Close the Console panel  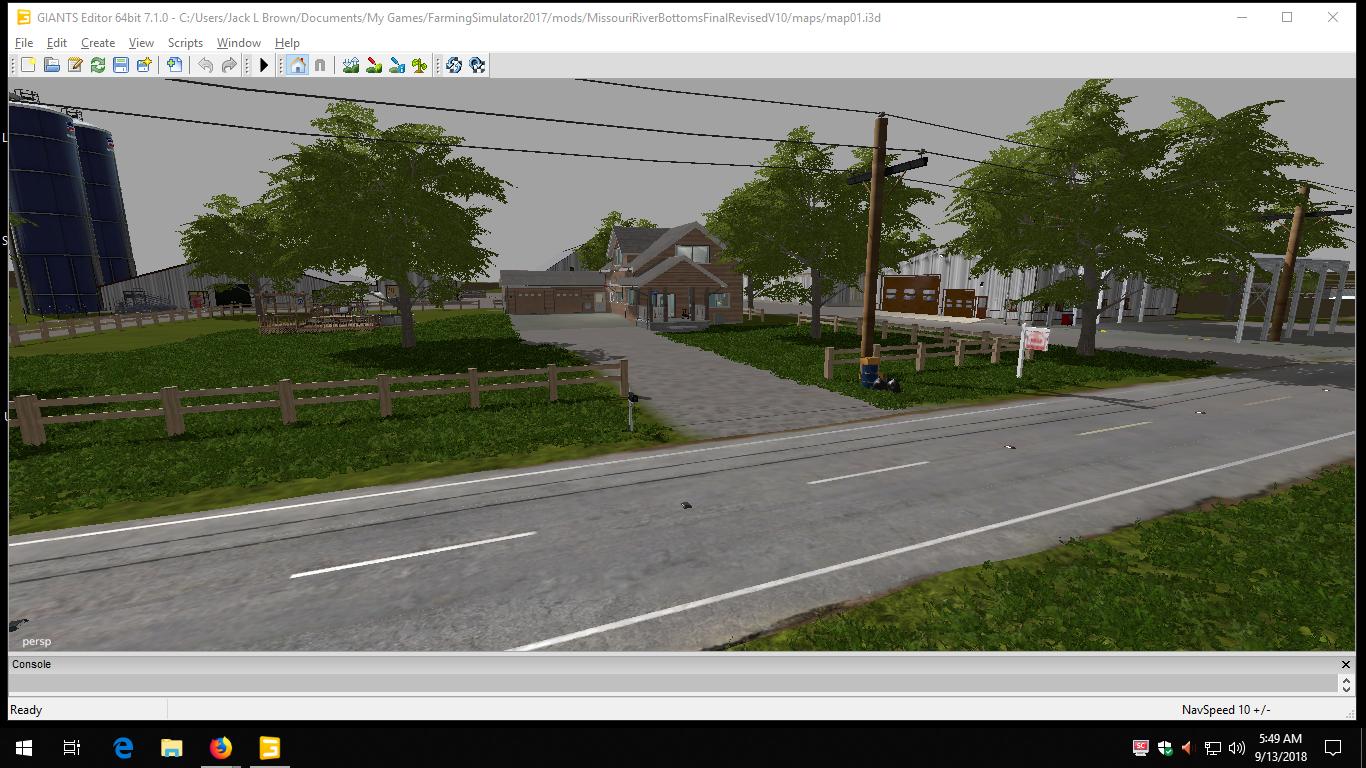tap(1345, 664)
